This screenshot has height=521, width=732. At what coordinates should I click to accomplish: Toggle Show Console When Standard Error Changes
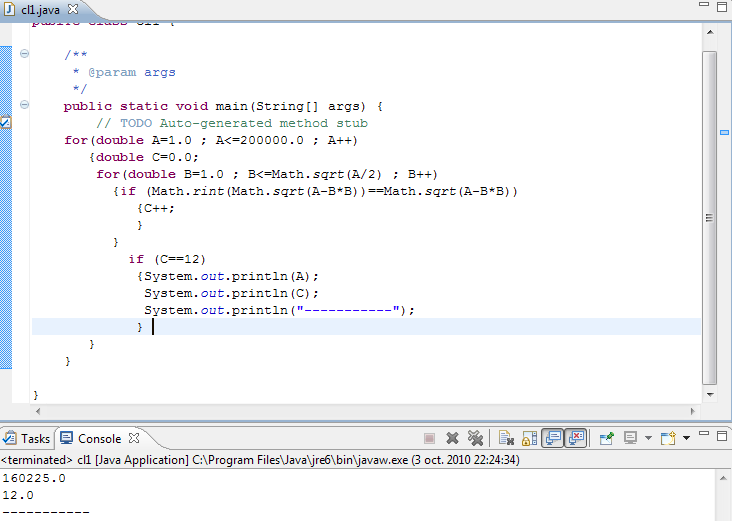point(576,438)
